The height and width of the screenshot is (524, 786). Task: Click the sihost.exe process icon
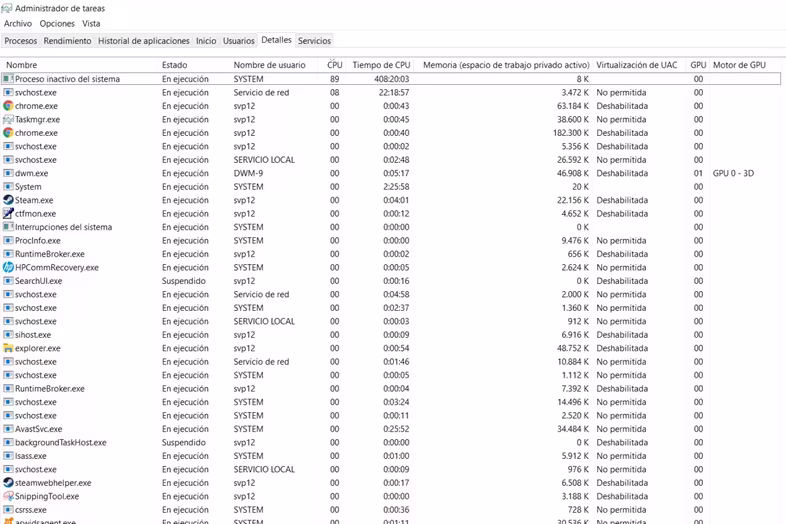pyautogui.click(x=8, y=334)
